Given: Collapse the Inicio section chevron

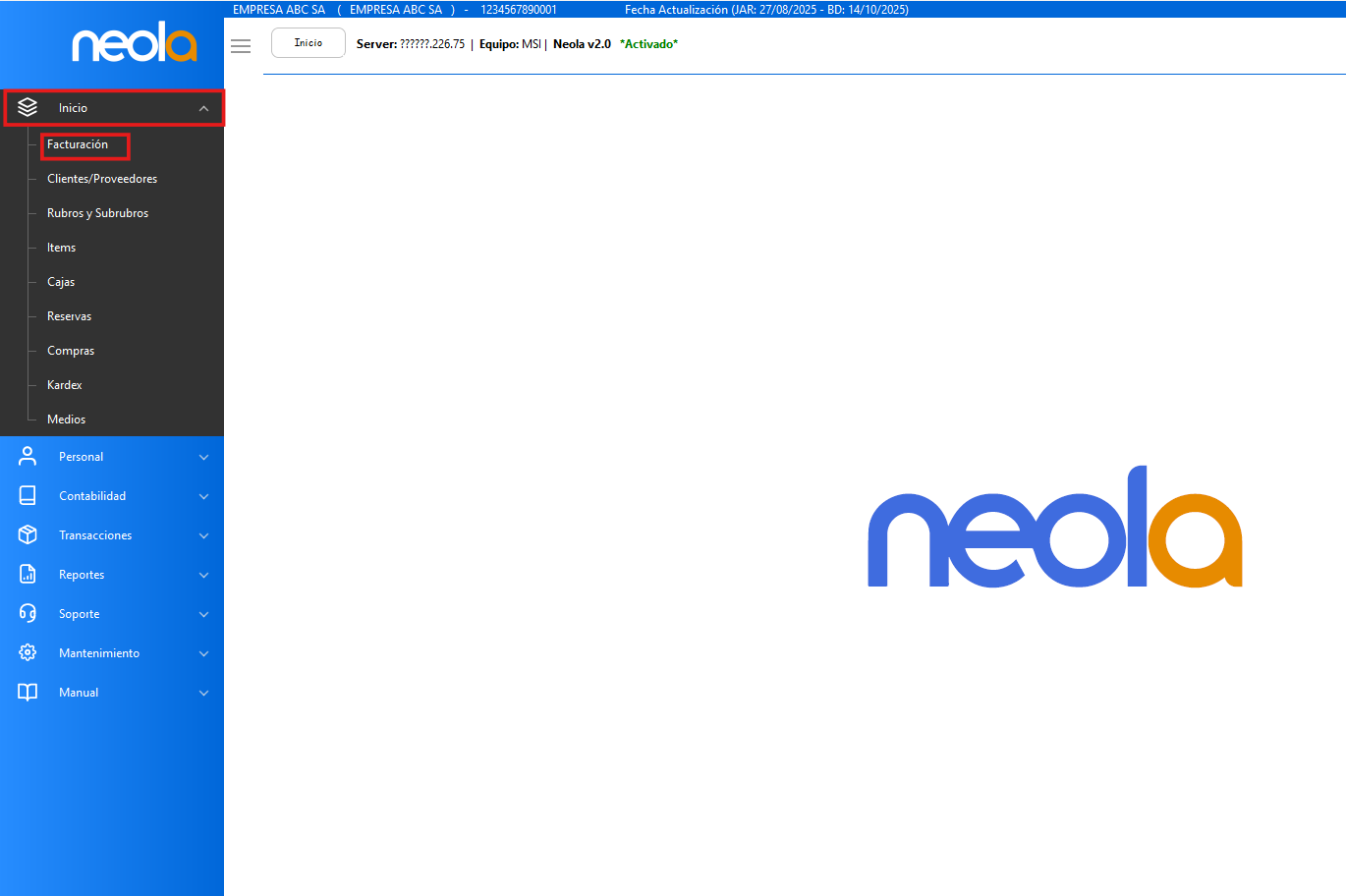Looking at the screenshot, I should pos(203,108).
